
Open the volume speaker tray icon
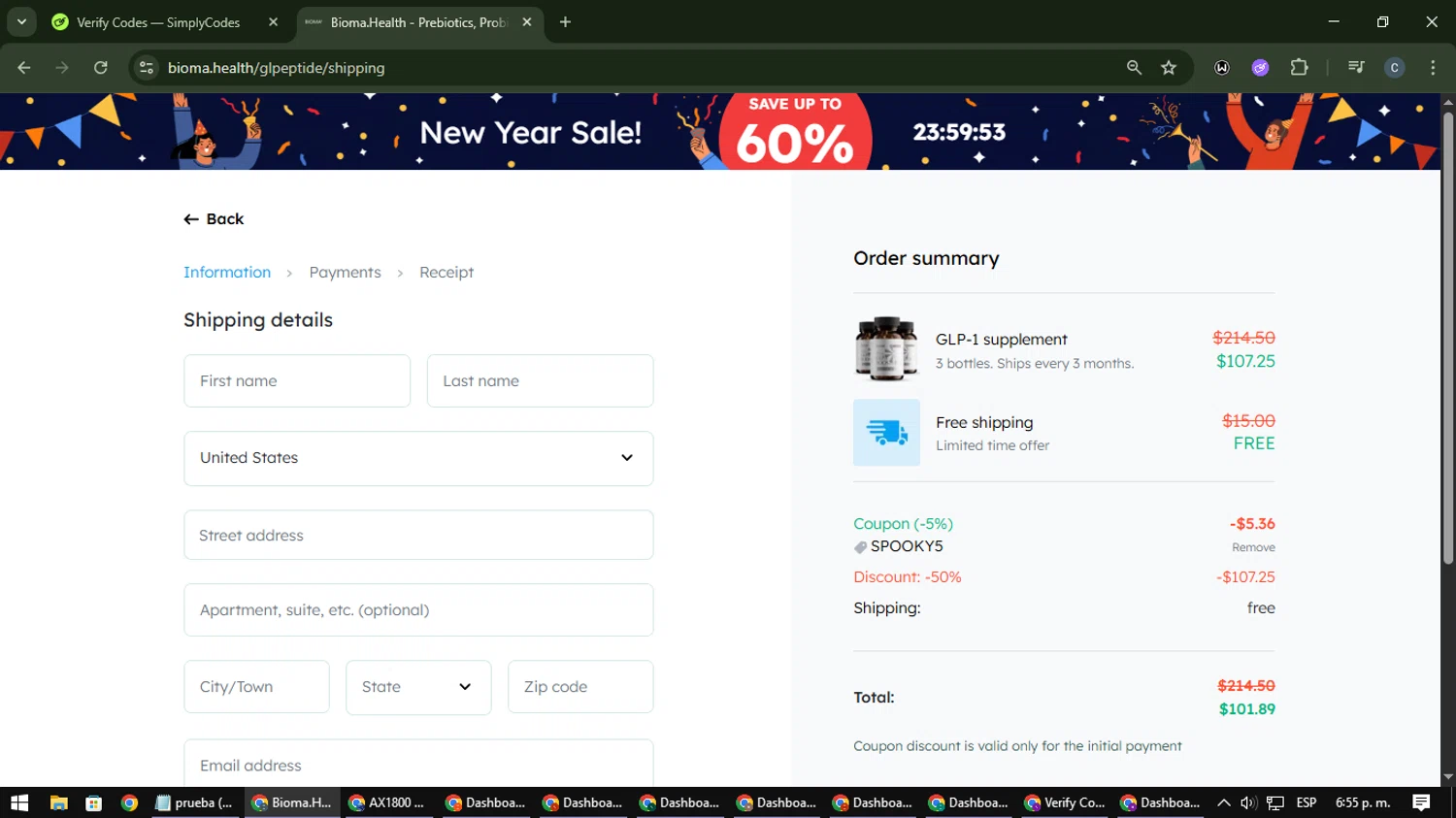click(1248, 802)
